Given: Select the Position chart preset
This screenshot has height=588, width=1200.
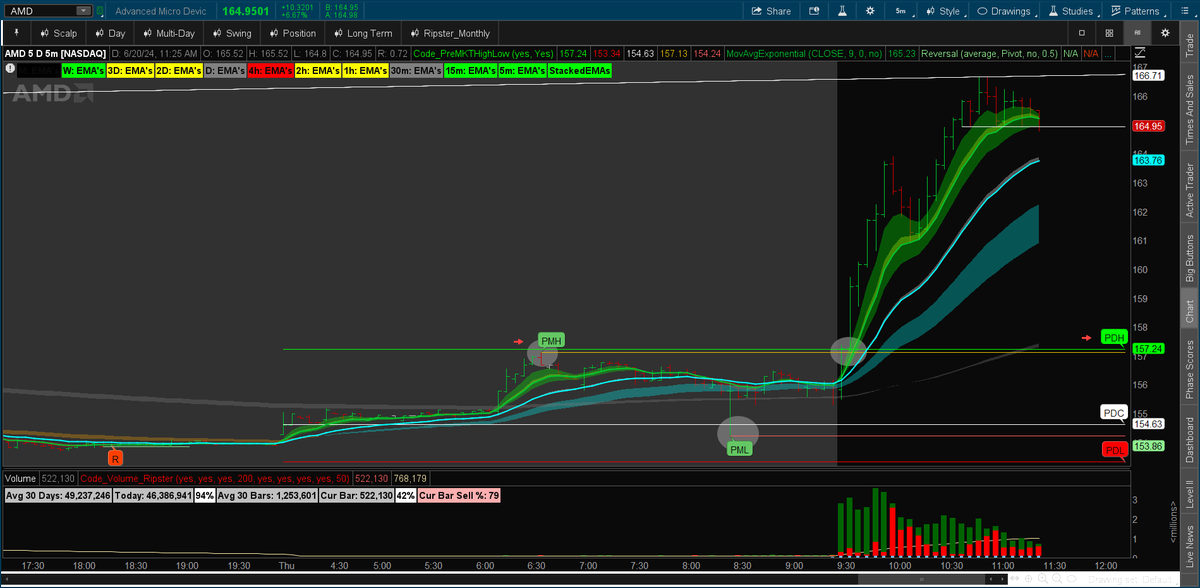Looking at the screenshot, I should coord(290,33).
